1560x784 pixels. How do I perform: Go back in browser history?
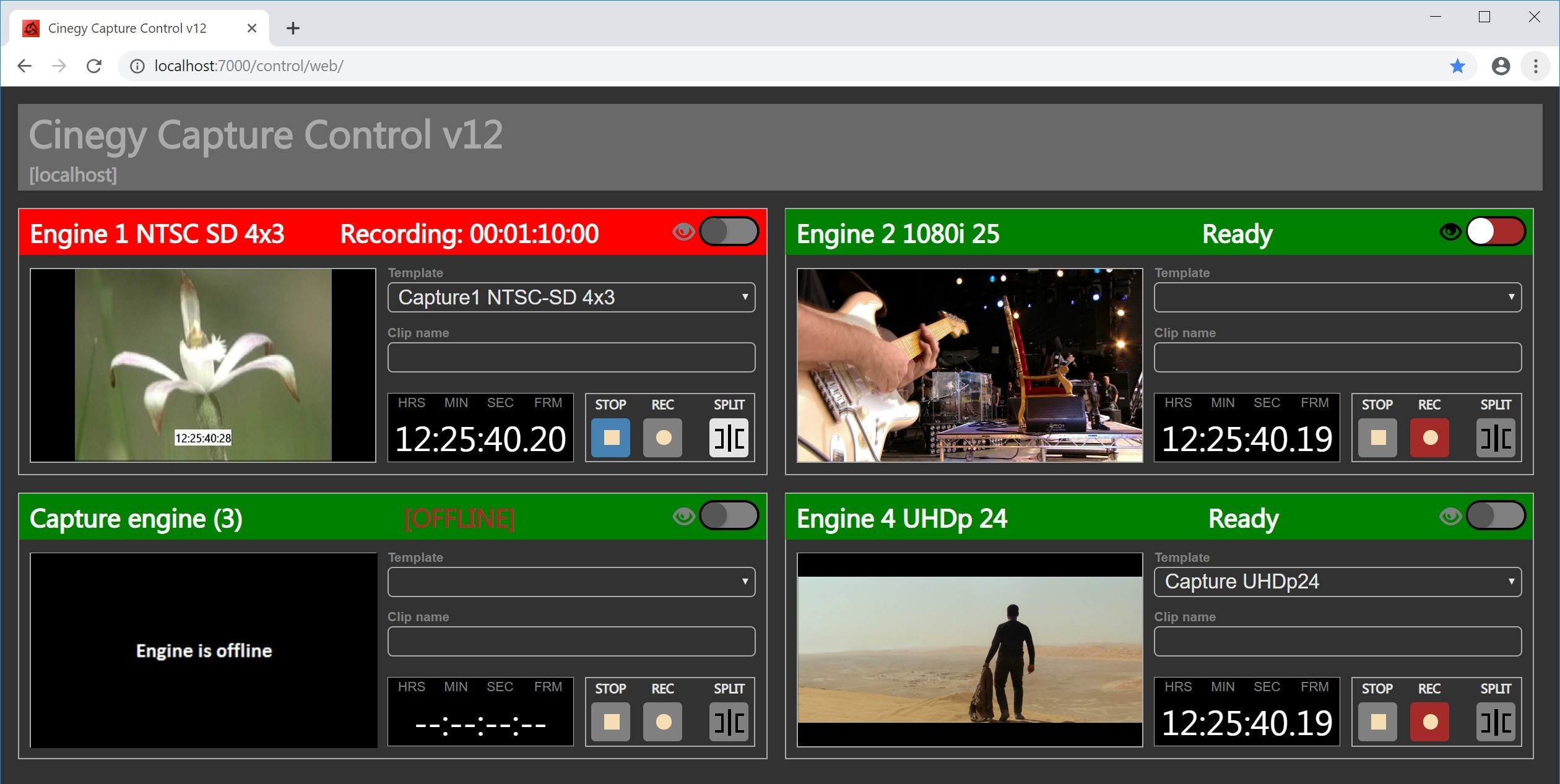(x=25, y=66)
